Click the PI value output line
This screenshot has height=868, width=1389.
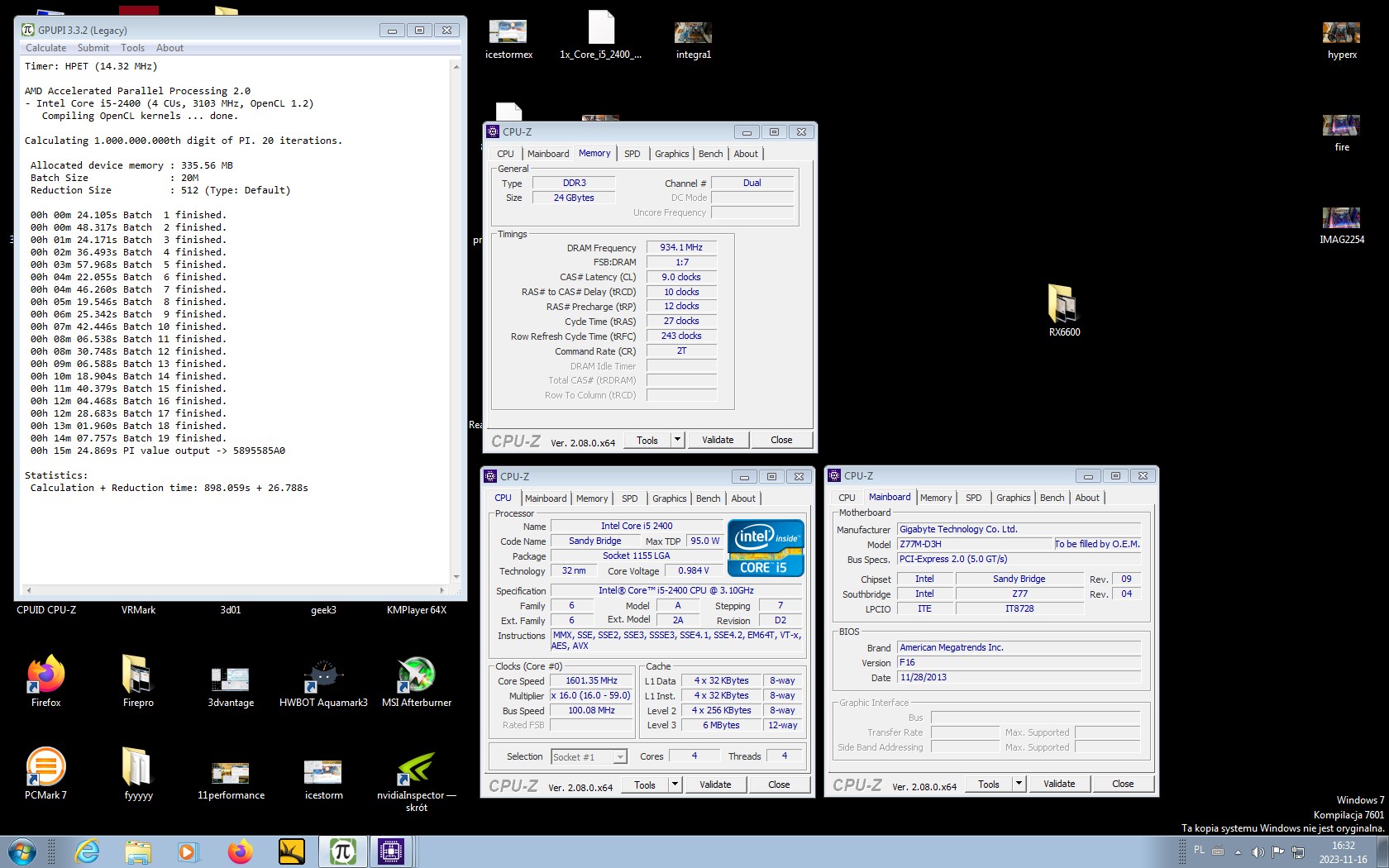158,451
